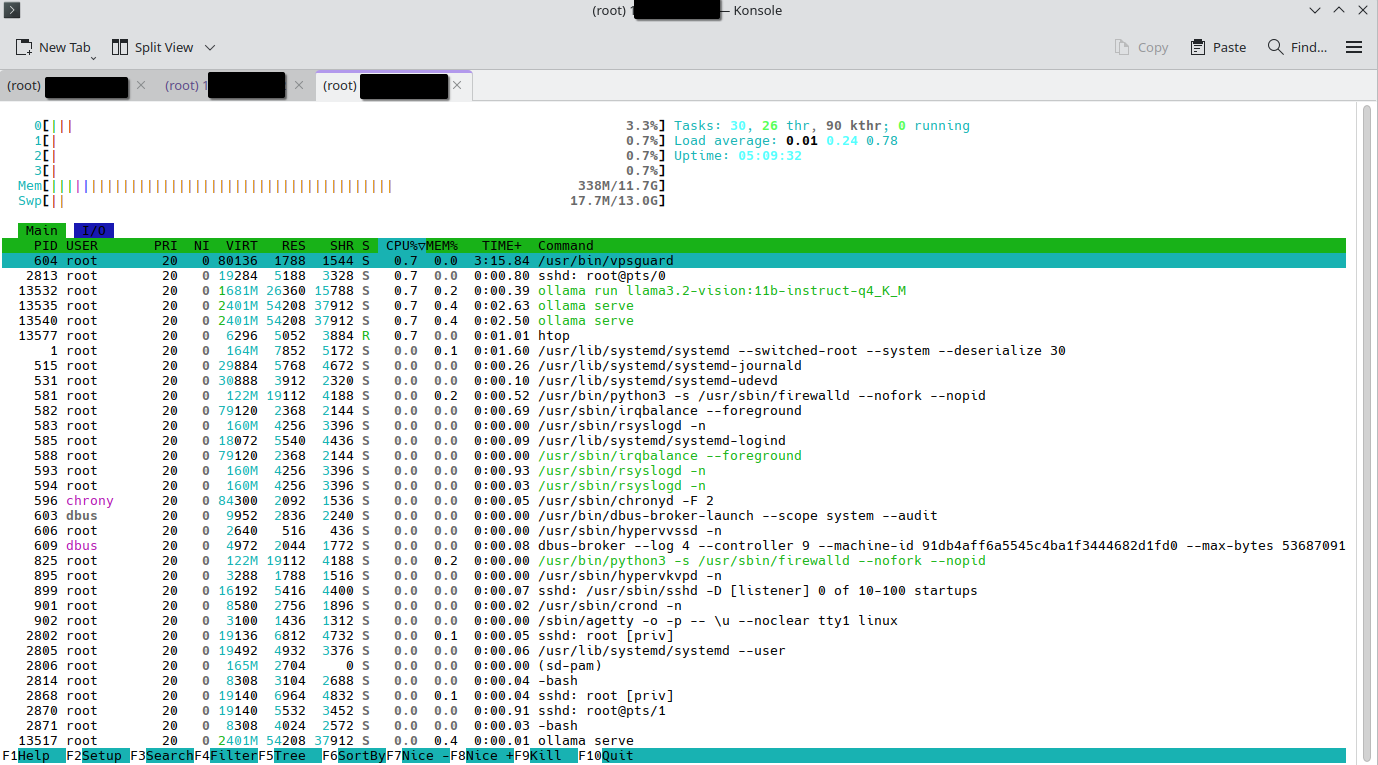Sort by the TIME+ column header
This screenshot has width=1378, height=765.
click(502, 246)
